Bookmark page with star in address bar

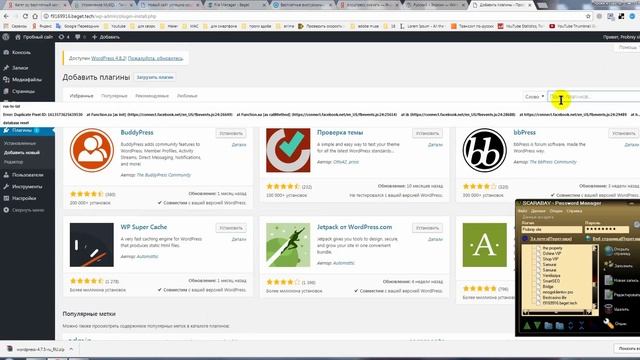click(588, 16)
